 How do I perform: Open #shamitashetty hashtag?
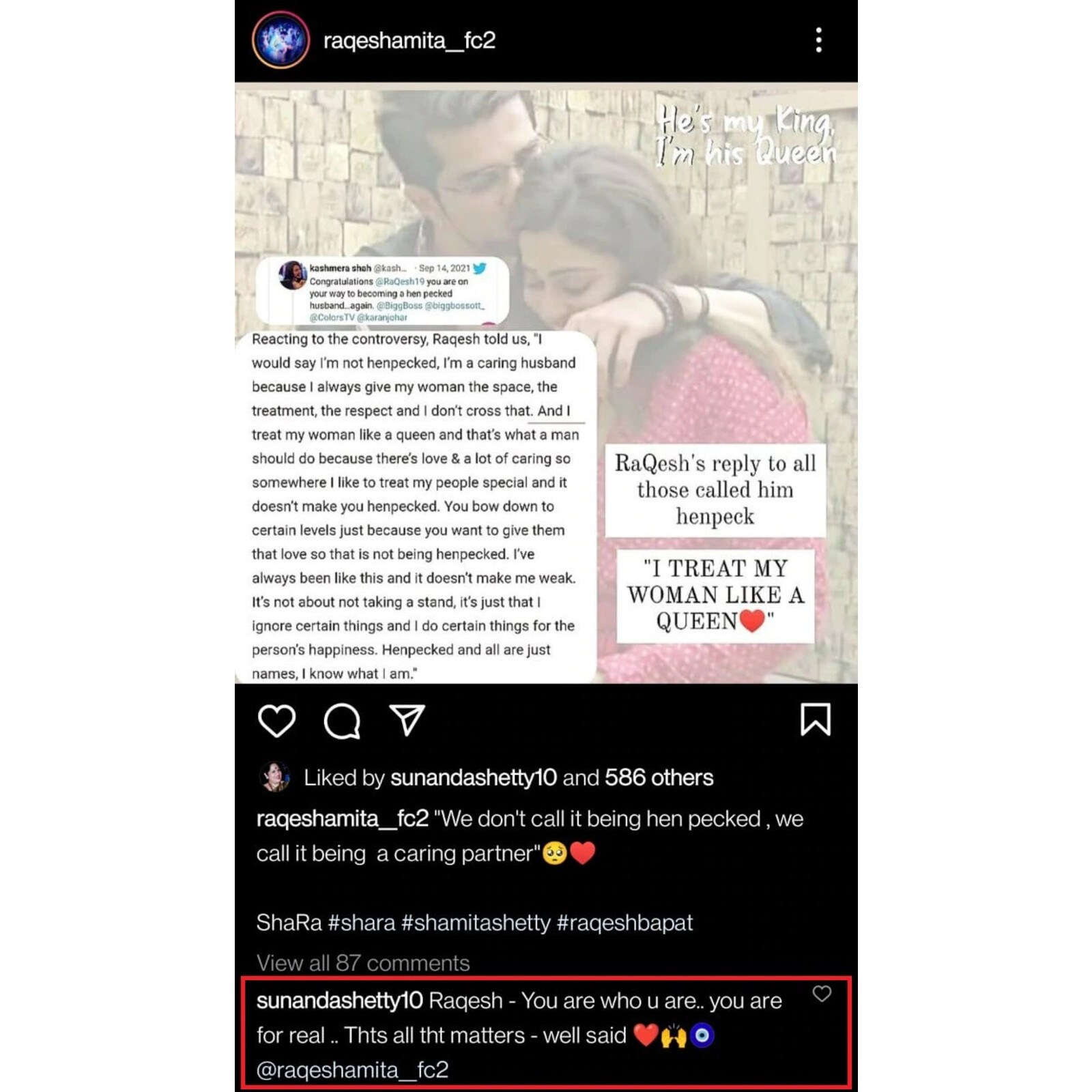click(476, 923)
